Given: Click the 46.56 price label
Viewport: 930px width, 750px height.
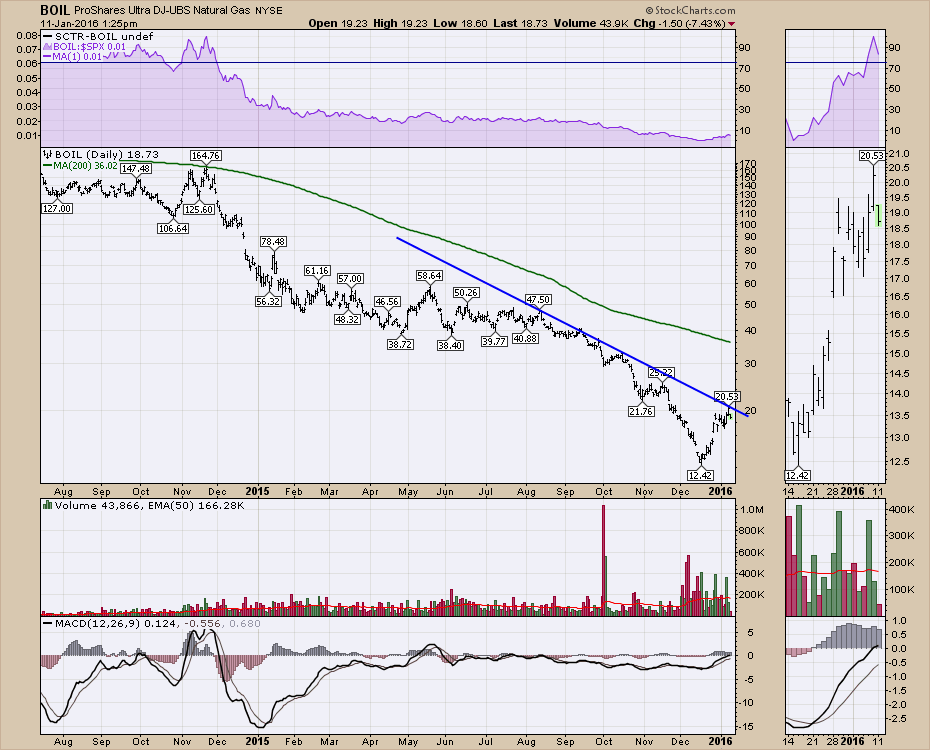Looking at the screenshot, I should click(x=387, y=302).
